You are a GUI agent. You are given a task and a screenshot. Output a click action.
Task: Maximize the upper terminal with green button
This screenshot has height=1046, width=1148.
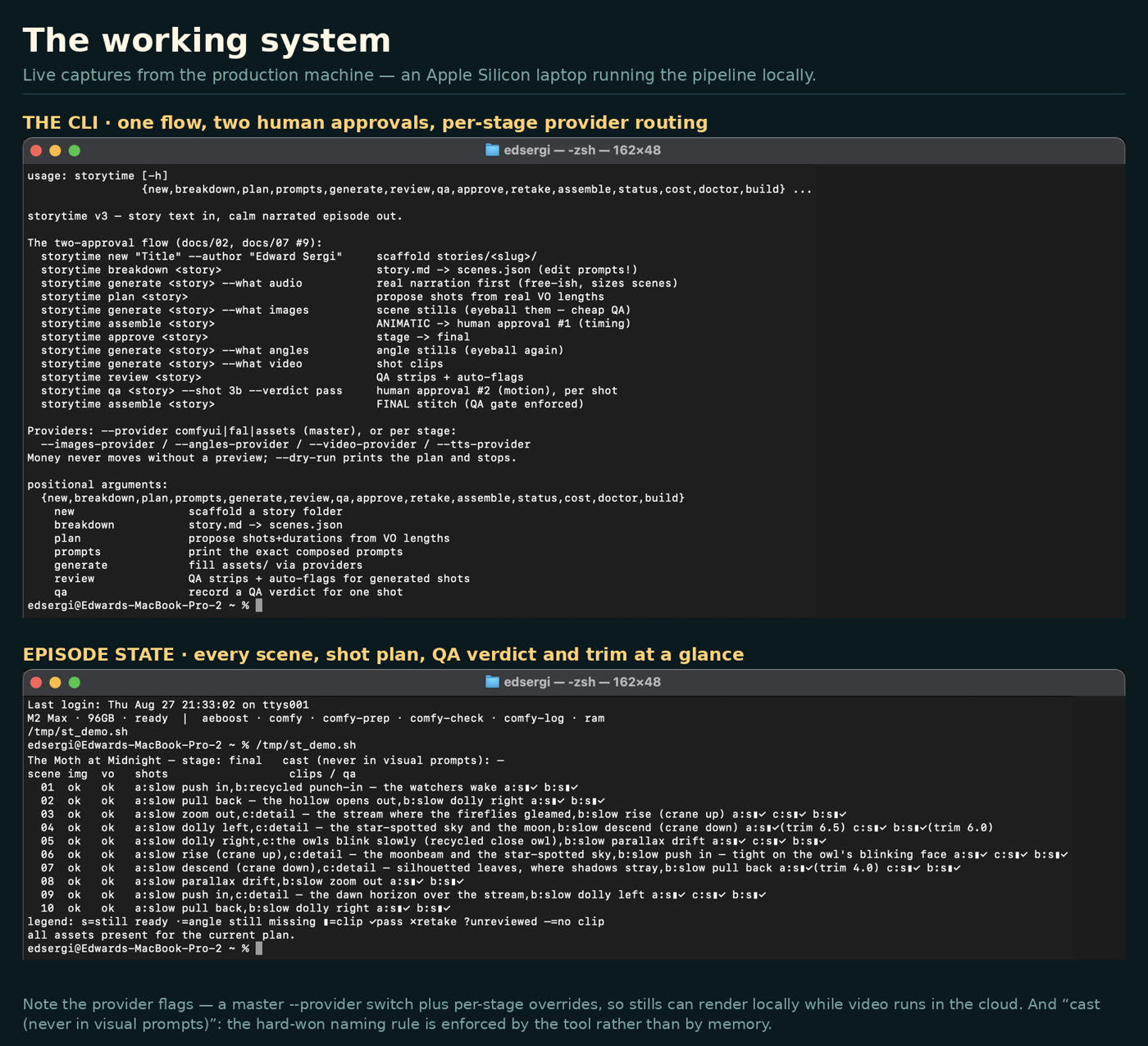75,150
